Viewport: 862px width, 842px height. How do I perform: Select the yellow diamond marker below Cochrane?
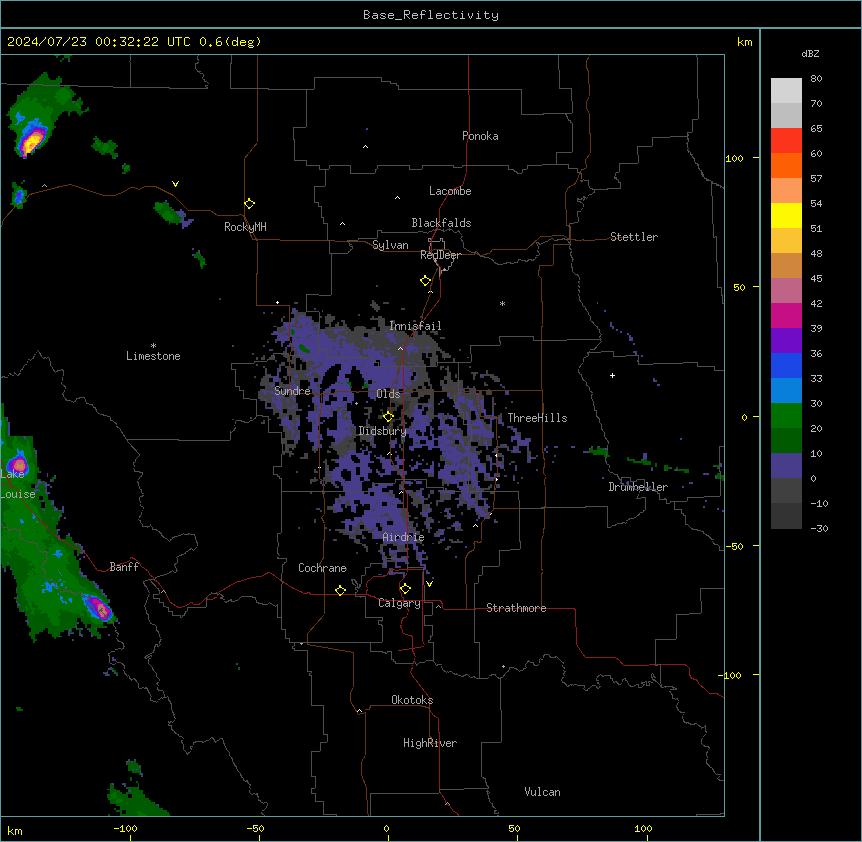click(340, 590)
